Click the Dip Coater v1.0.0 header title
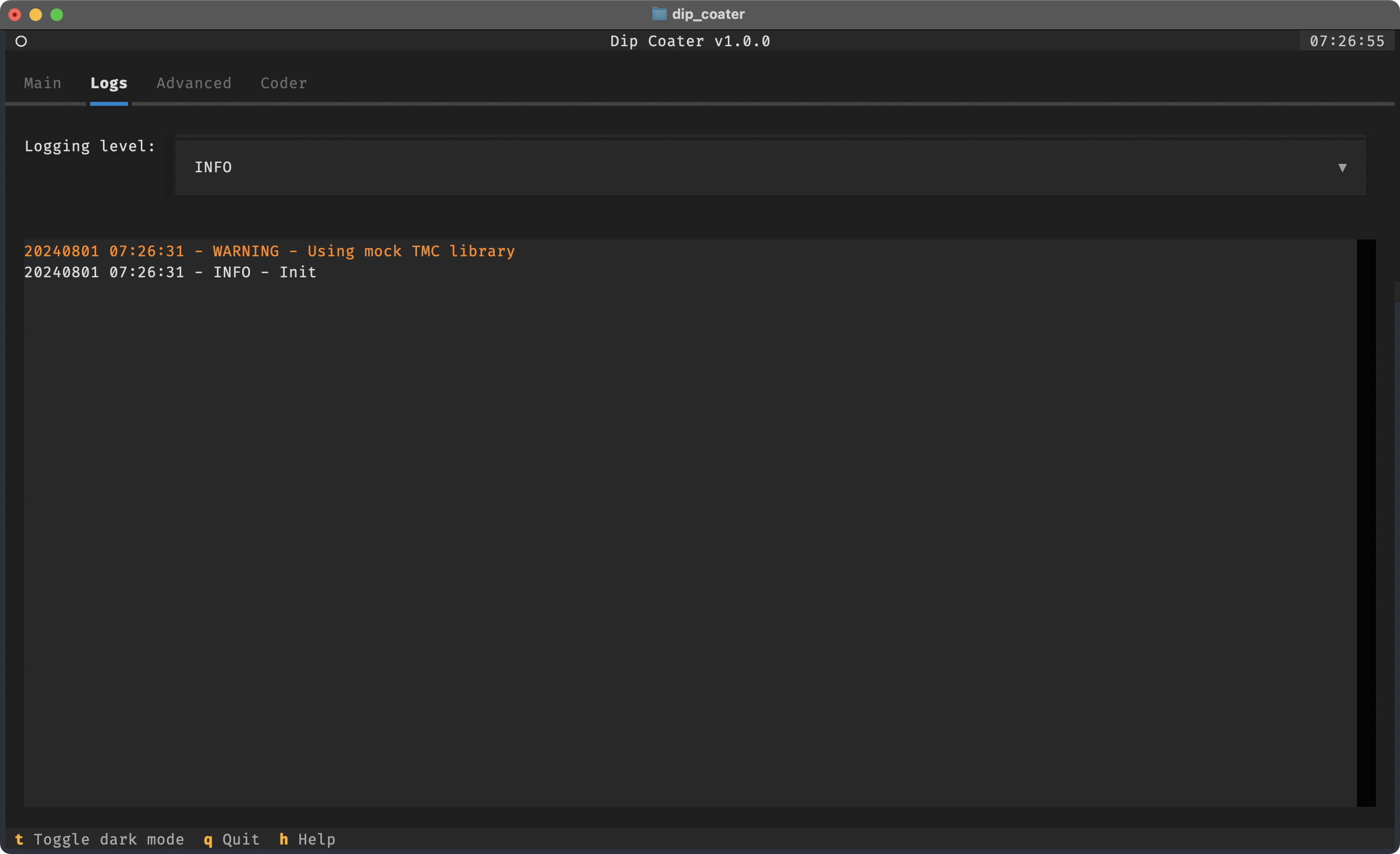The image size is (1400, 854). point(690,41)
